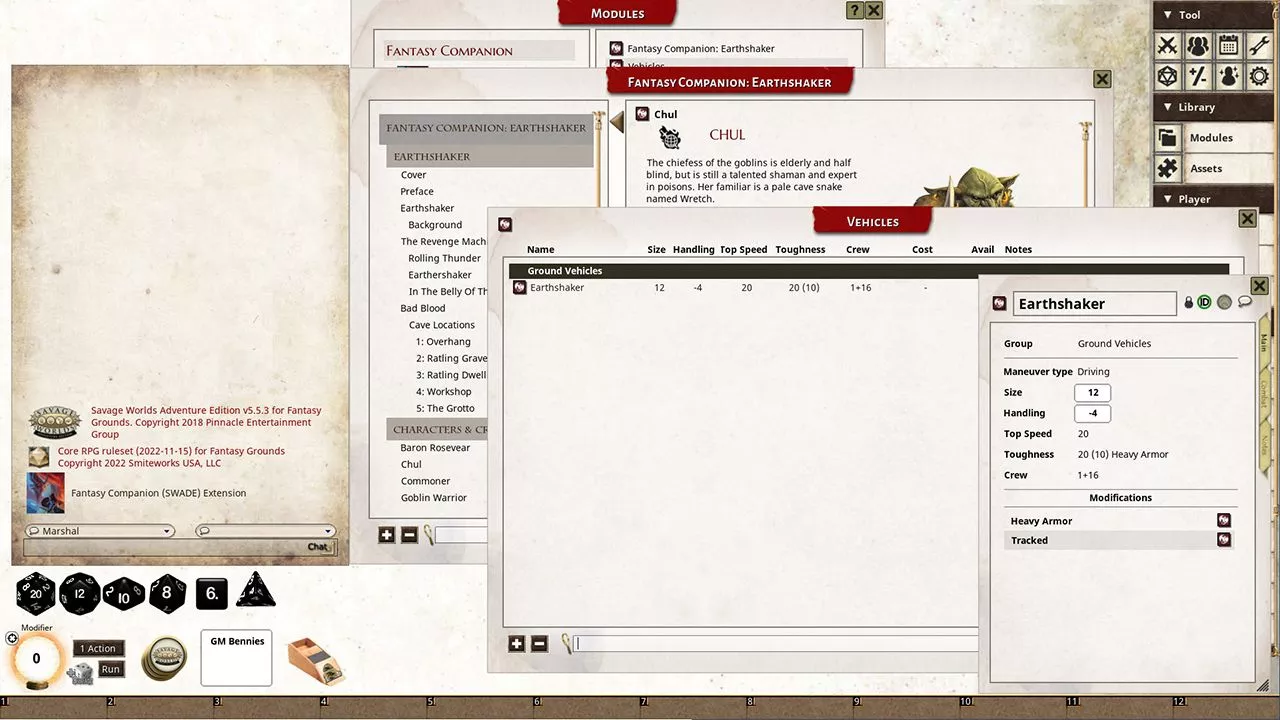
Task: Click the speech bubble icon on Earthshaker sheet
Action: point(1245,302)
